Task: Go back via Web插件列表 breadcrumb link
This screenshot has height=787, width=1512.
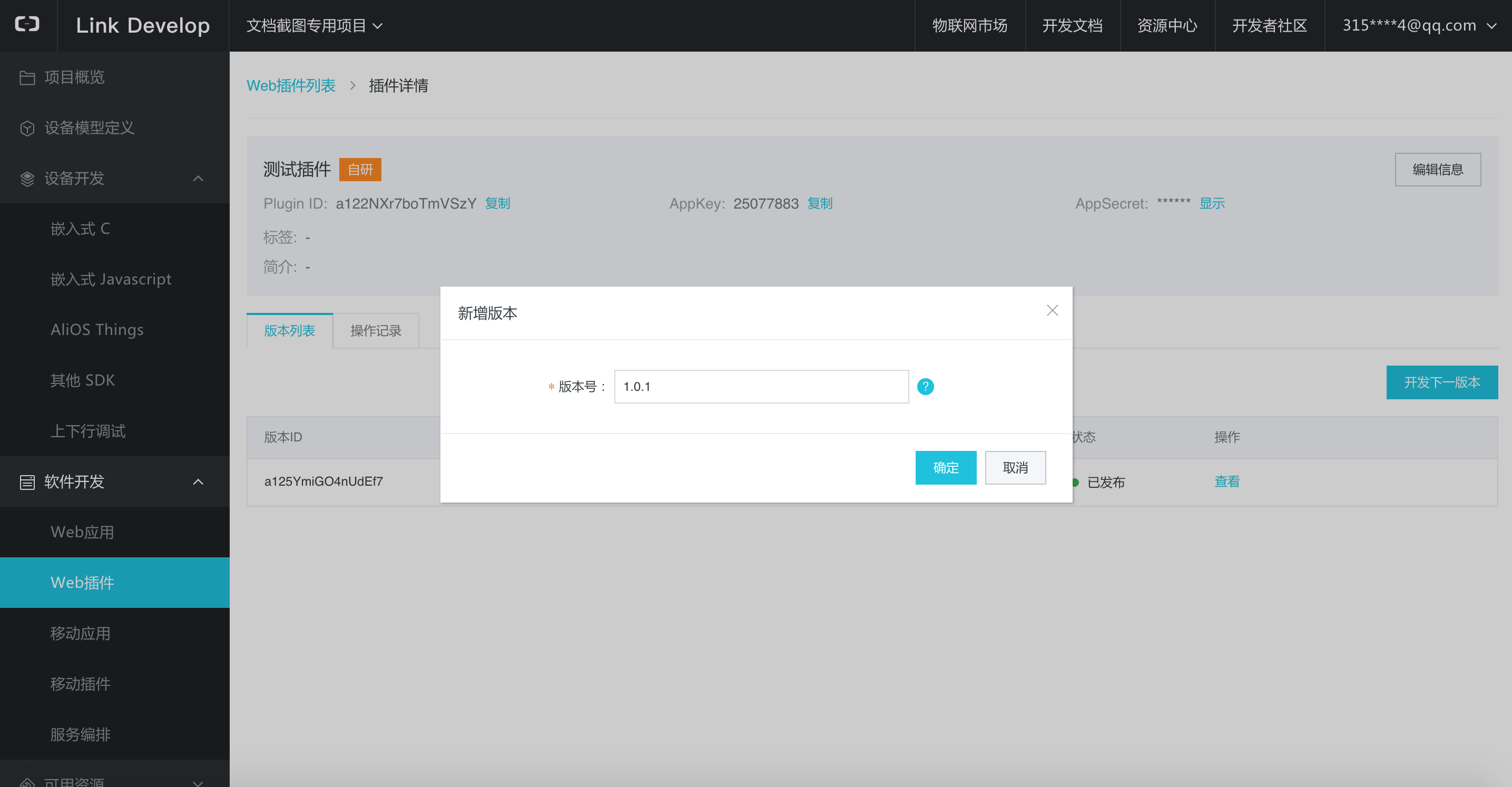Action: (x=291, y=86)
